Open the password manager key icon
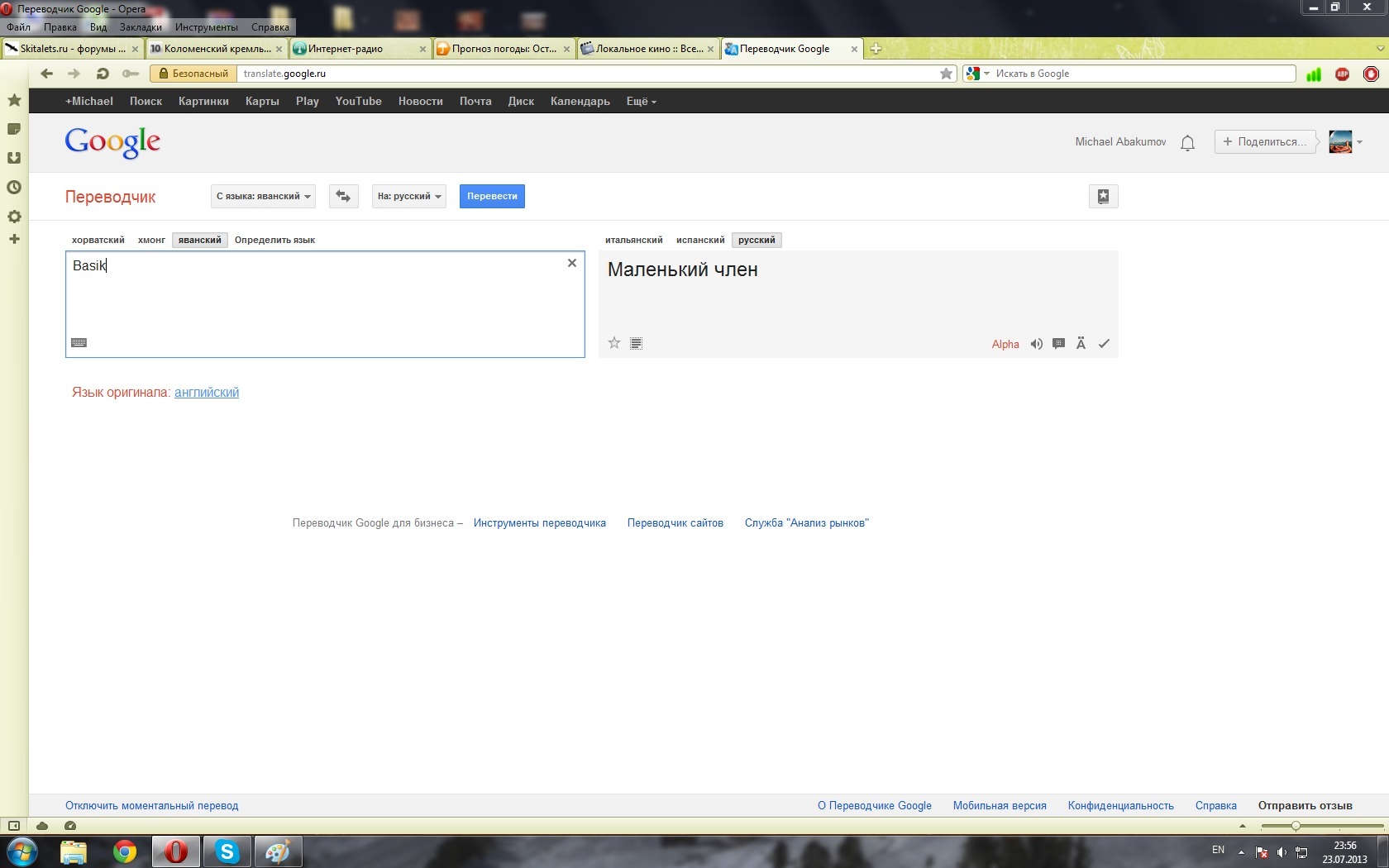 pos(130,74)
